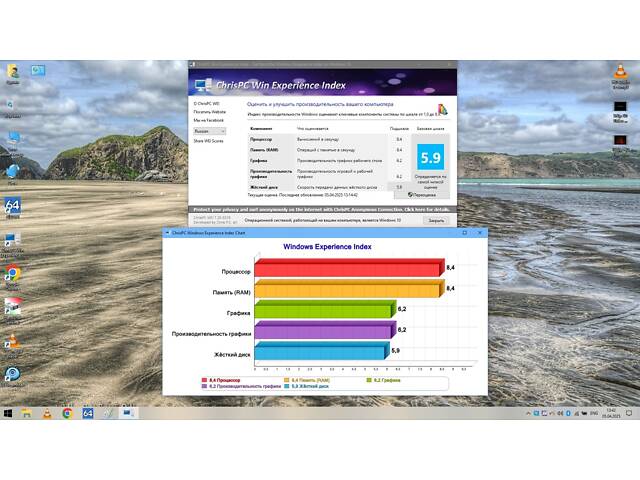Click the orange Память (RAM) bar
The width and height of the screenshot is (640, 480).
pyautogui.click(x=349, y=289)
